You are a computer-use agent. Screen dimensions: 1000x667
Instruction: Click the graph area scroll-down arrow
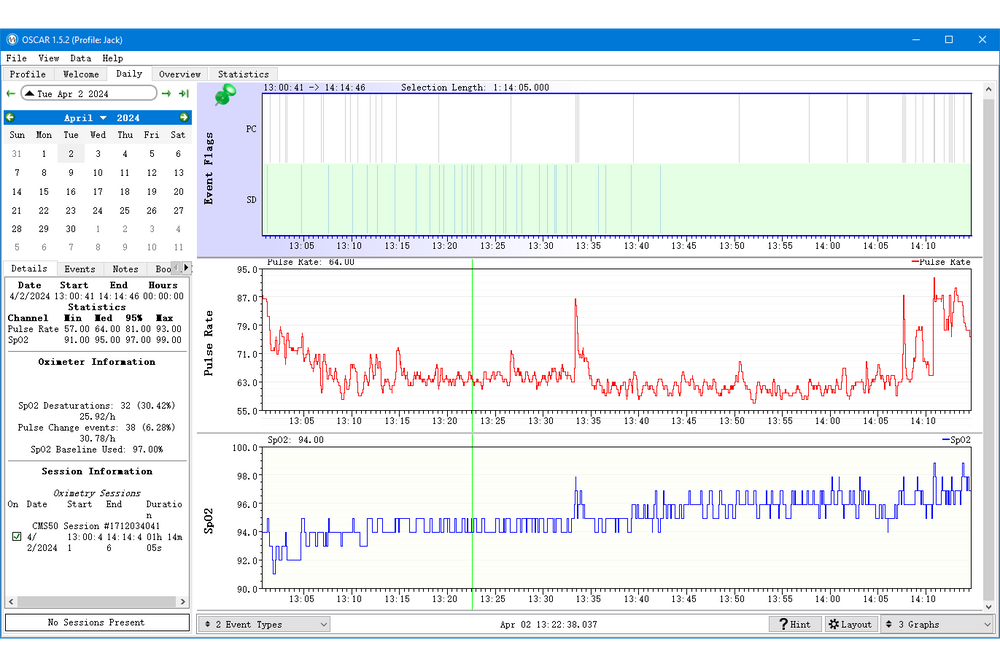[x=989, y=606]
